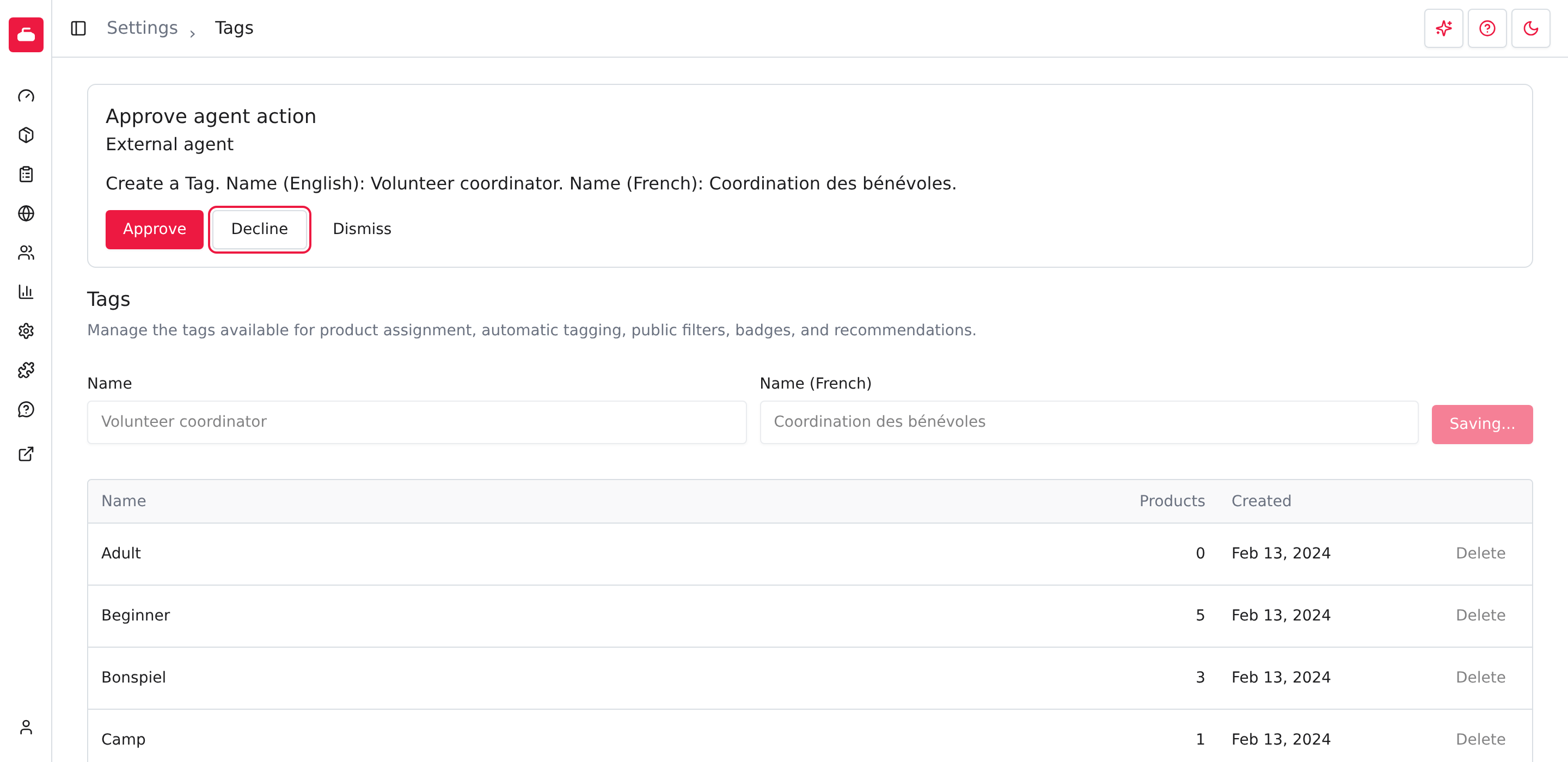Decline the agent action
The image size is (1568, 762).
[260, 229]
